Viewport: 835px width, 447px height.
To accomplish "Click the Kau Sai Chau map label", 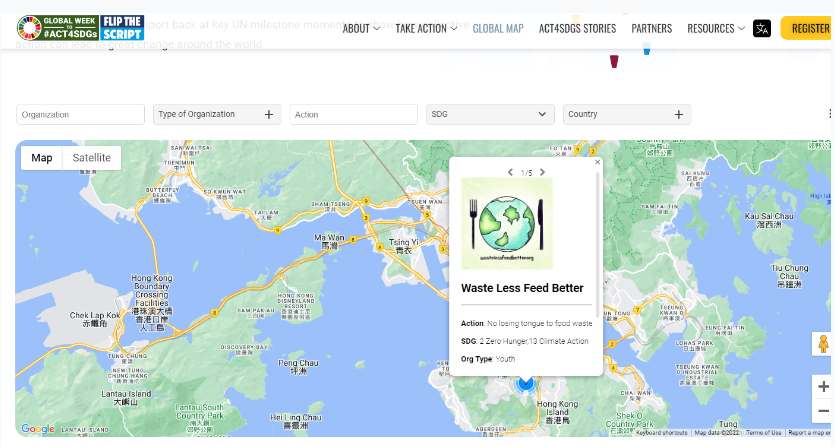I will pyautogui.click(x=769, y=220).
